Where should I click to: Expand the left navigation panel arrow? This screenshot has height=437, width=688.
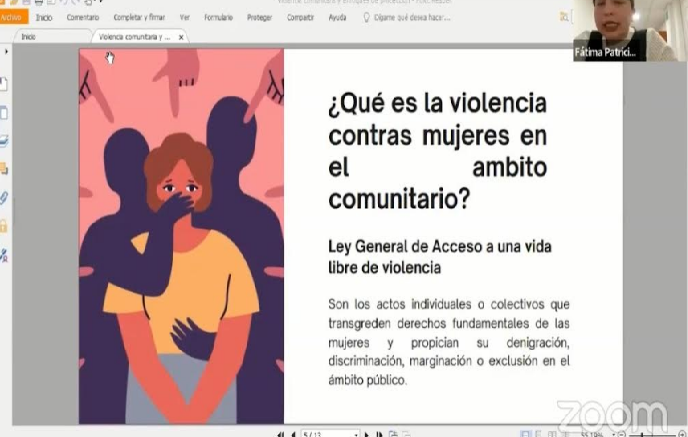coord(5,50)
